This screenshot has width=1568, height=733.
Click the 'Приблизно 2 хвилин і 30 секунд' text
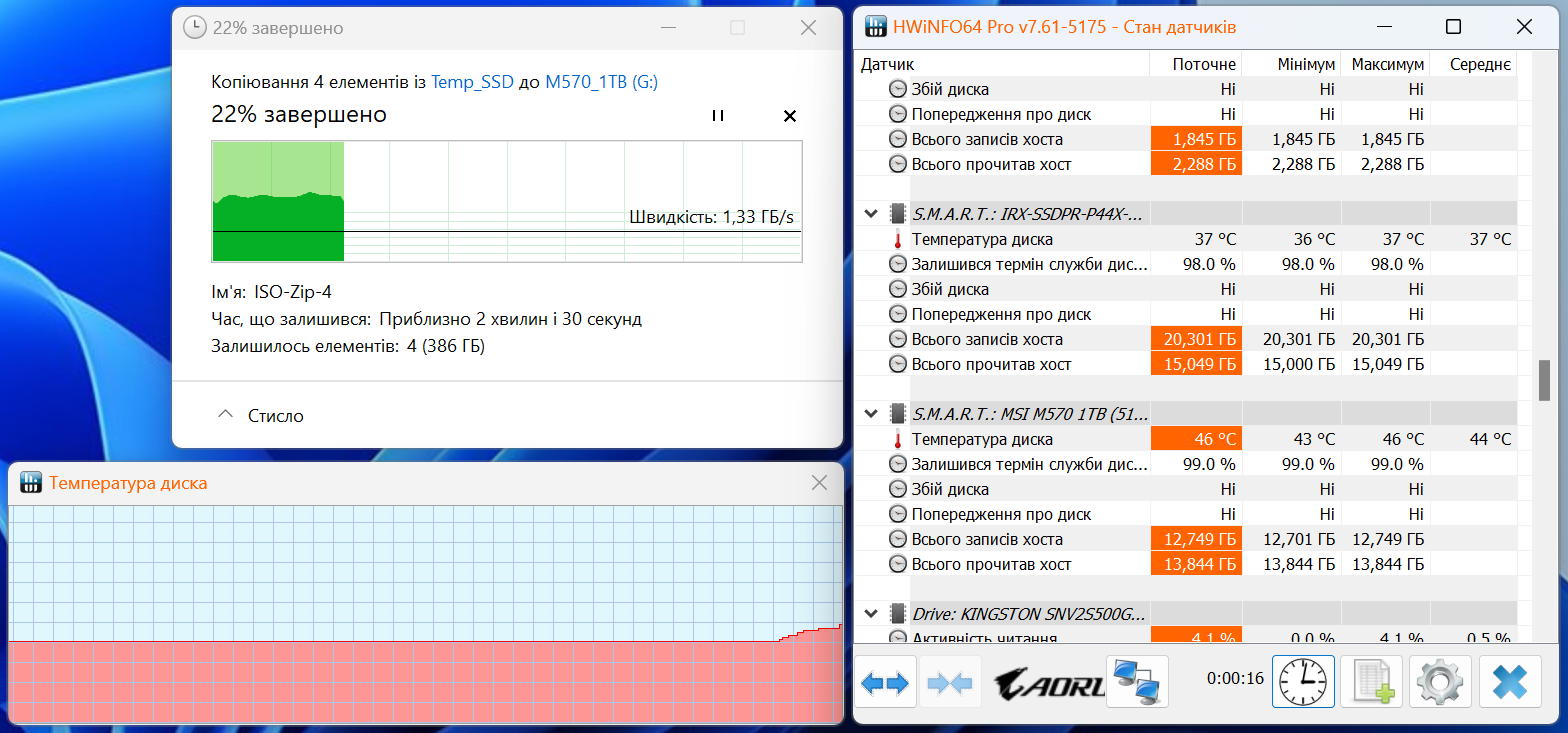(510, 319)
